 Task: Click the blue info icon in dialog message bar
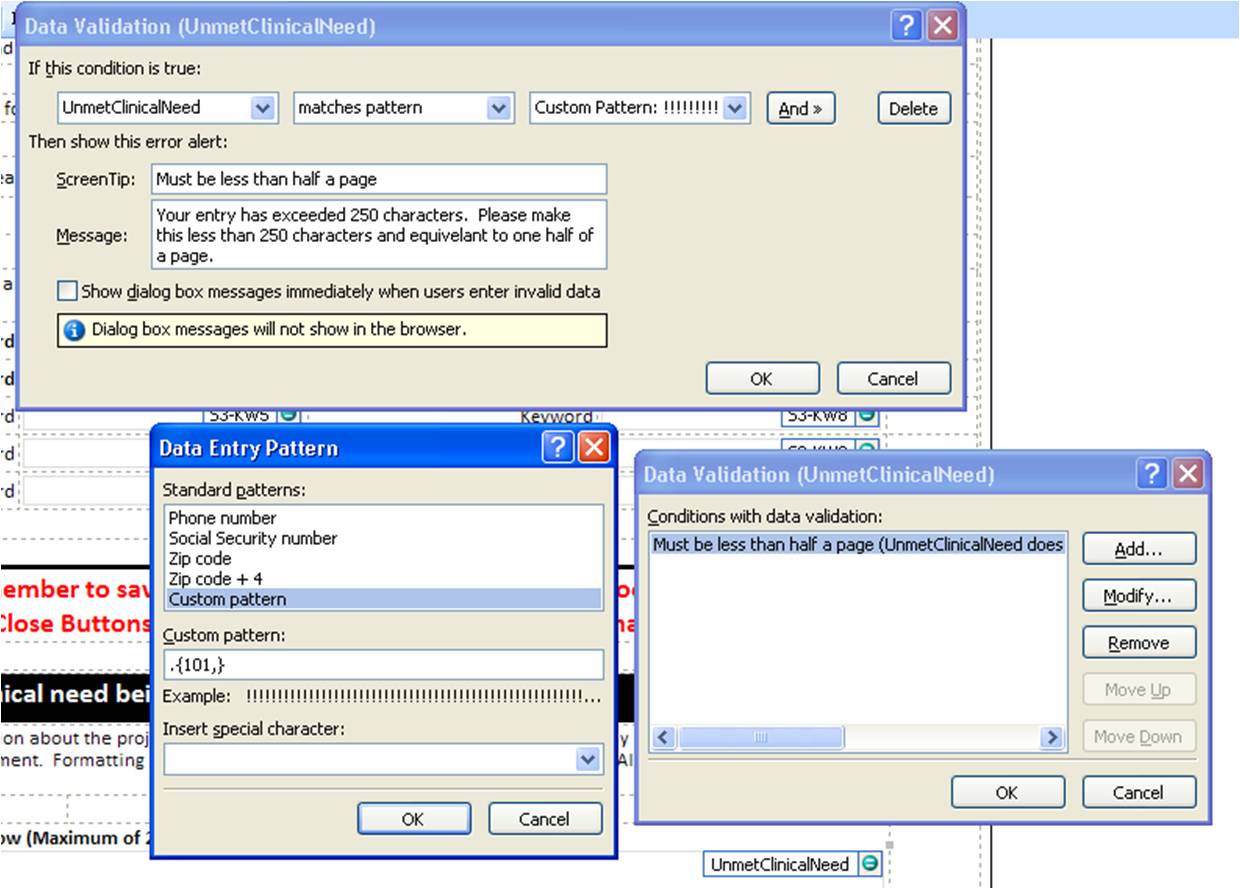(74, 330)
